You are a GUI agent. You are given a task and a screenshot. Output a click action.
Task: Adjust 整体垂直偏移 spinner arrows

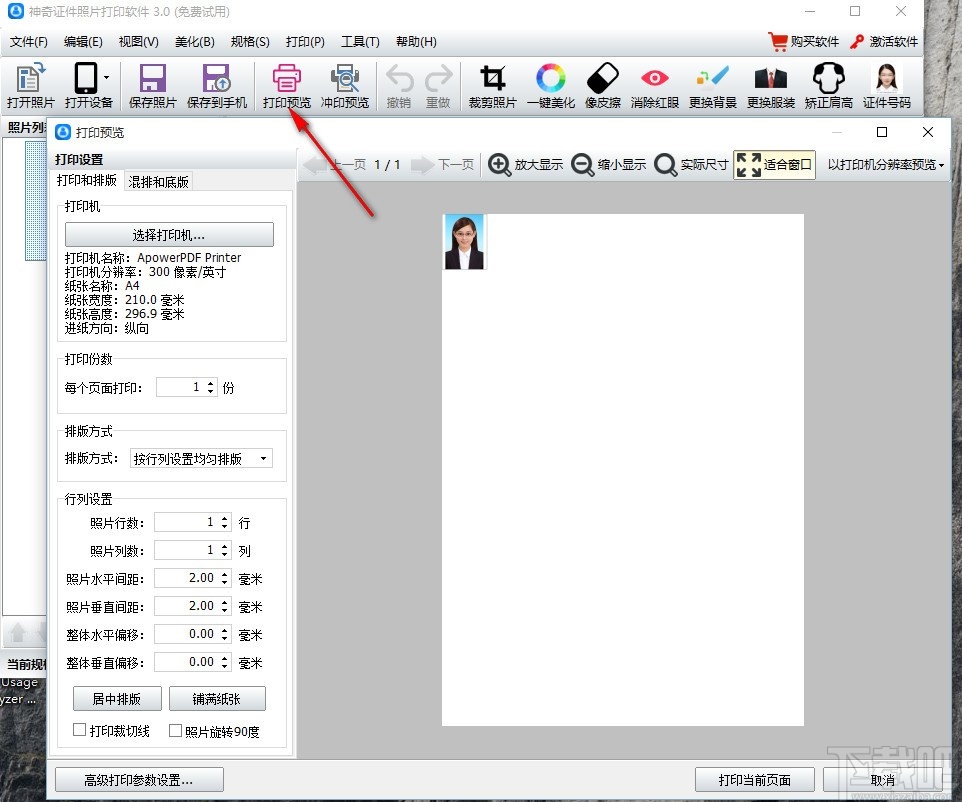pyautogui.click(x=225, y=662)
